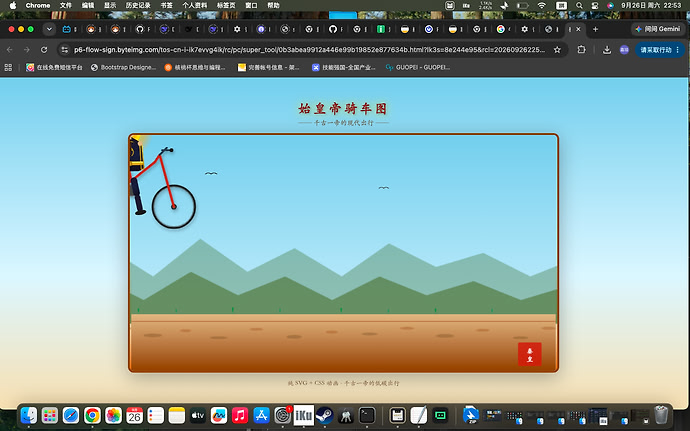
Task: Click the red seal stamp in the scene
Action: coord(529,354)
